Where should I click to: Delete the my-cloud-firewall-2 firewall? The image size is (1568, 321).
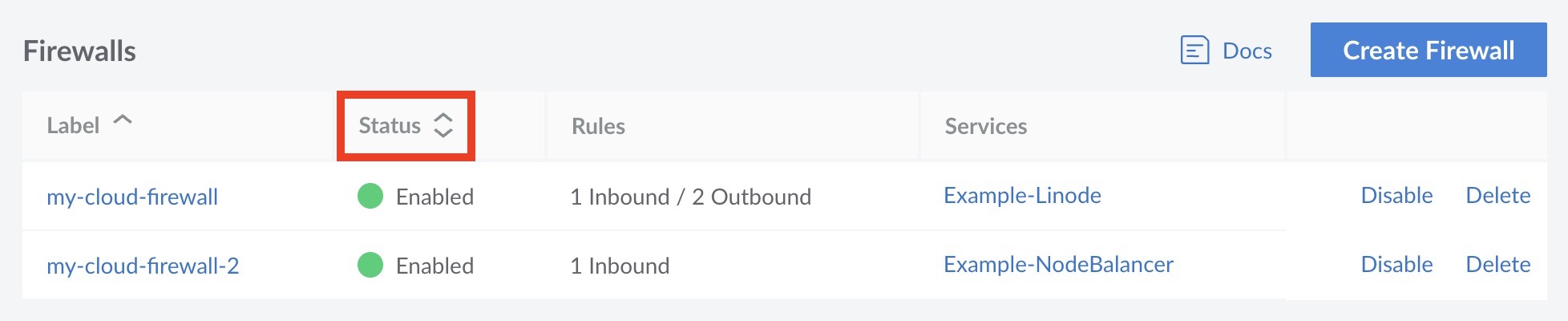[x=1497, y=264]
